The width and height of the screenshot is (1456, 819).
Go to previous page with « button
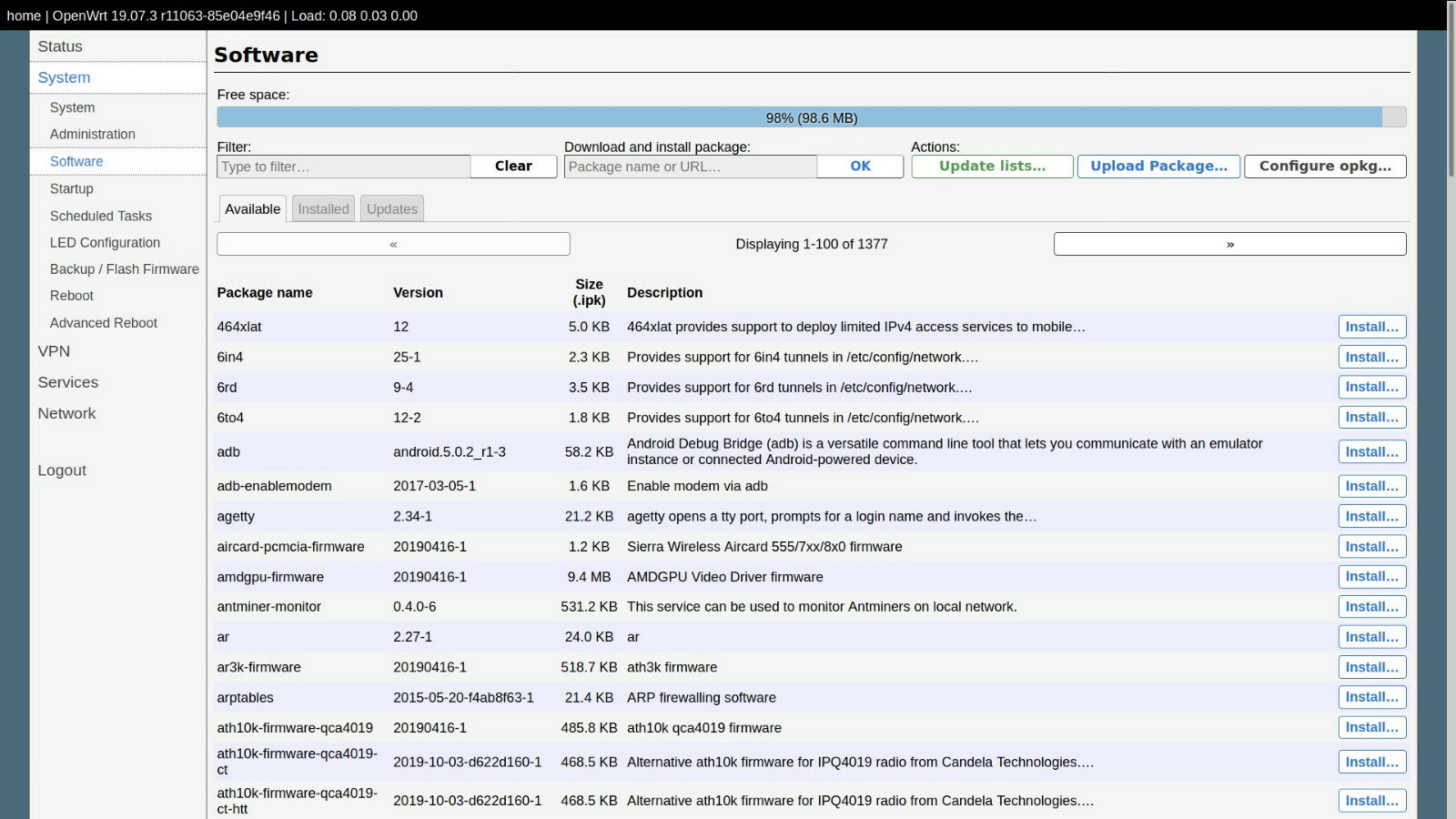[393, 244]
